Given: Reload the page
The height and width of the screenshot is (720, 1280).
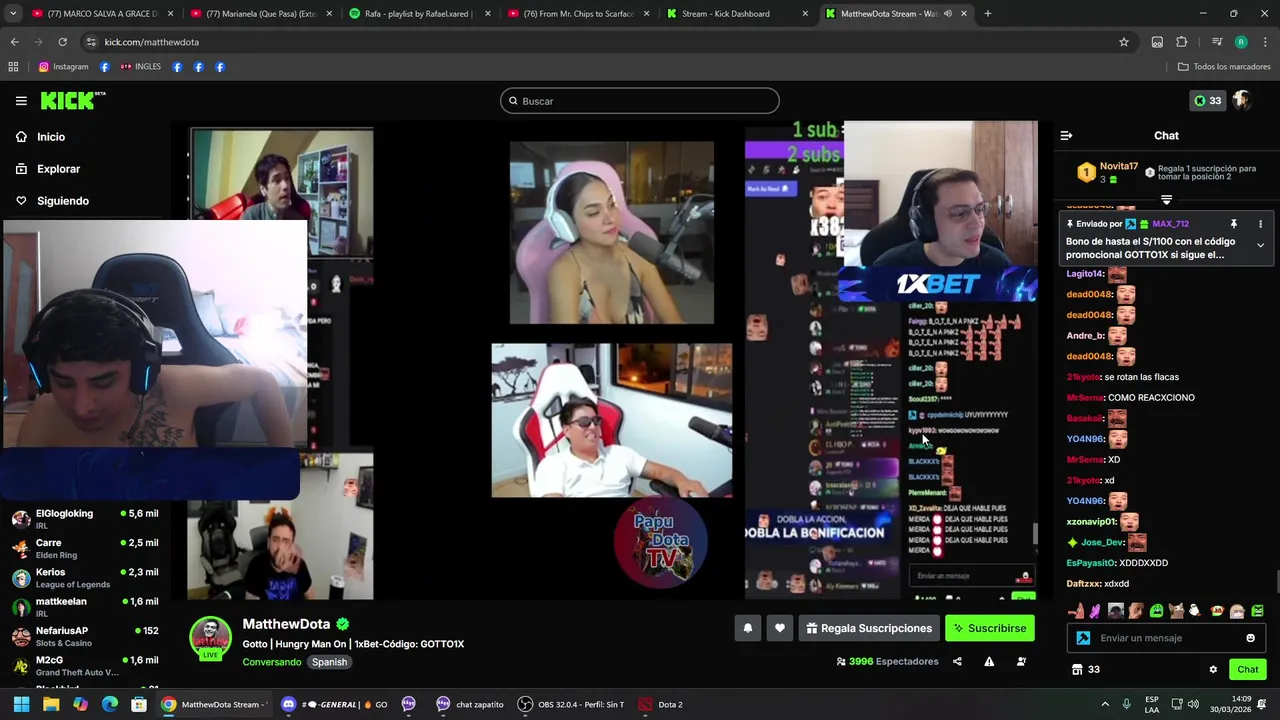Looking at the screenshot, I should [62, 42].
